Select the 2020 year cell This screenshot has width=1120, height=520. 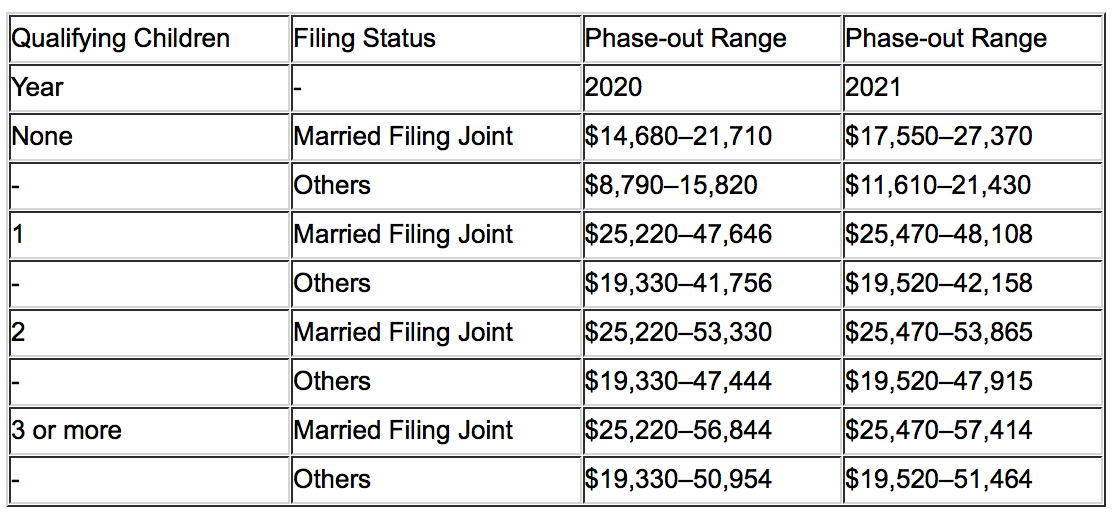[711, 87]
